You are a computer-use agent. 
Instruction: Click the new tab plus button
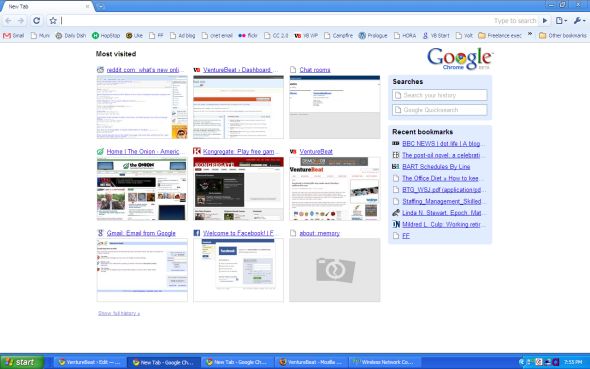(101, 6)
